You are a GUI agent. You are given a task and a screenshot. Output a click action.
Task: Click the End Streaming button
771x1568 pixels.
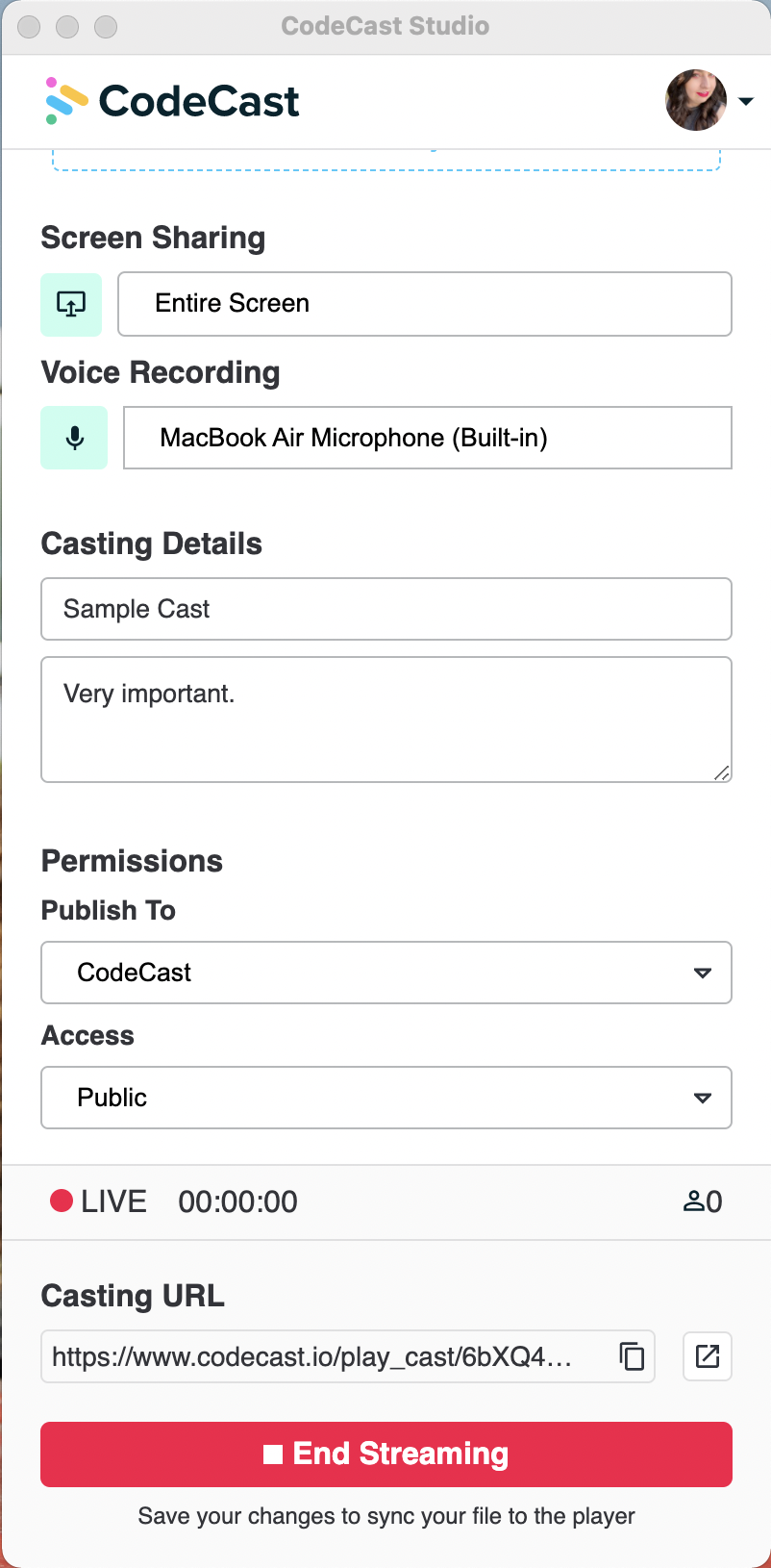tap(386, 1454)
